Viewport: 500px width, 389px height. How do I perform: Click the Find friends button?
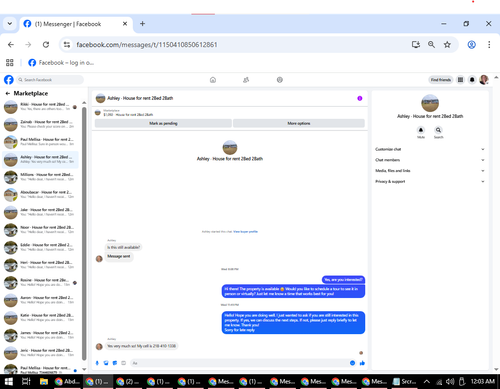tap(441, 80)
